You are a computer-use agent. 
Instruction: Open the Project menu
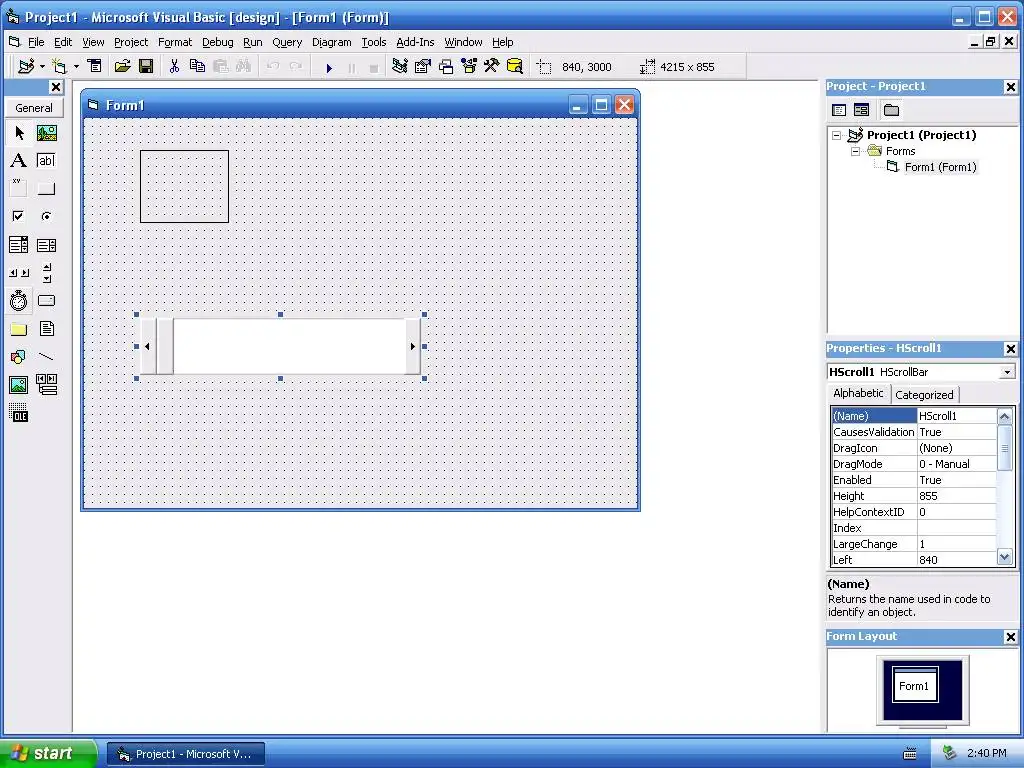[131, 42]
